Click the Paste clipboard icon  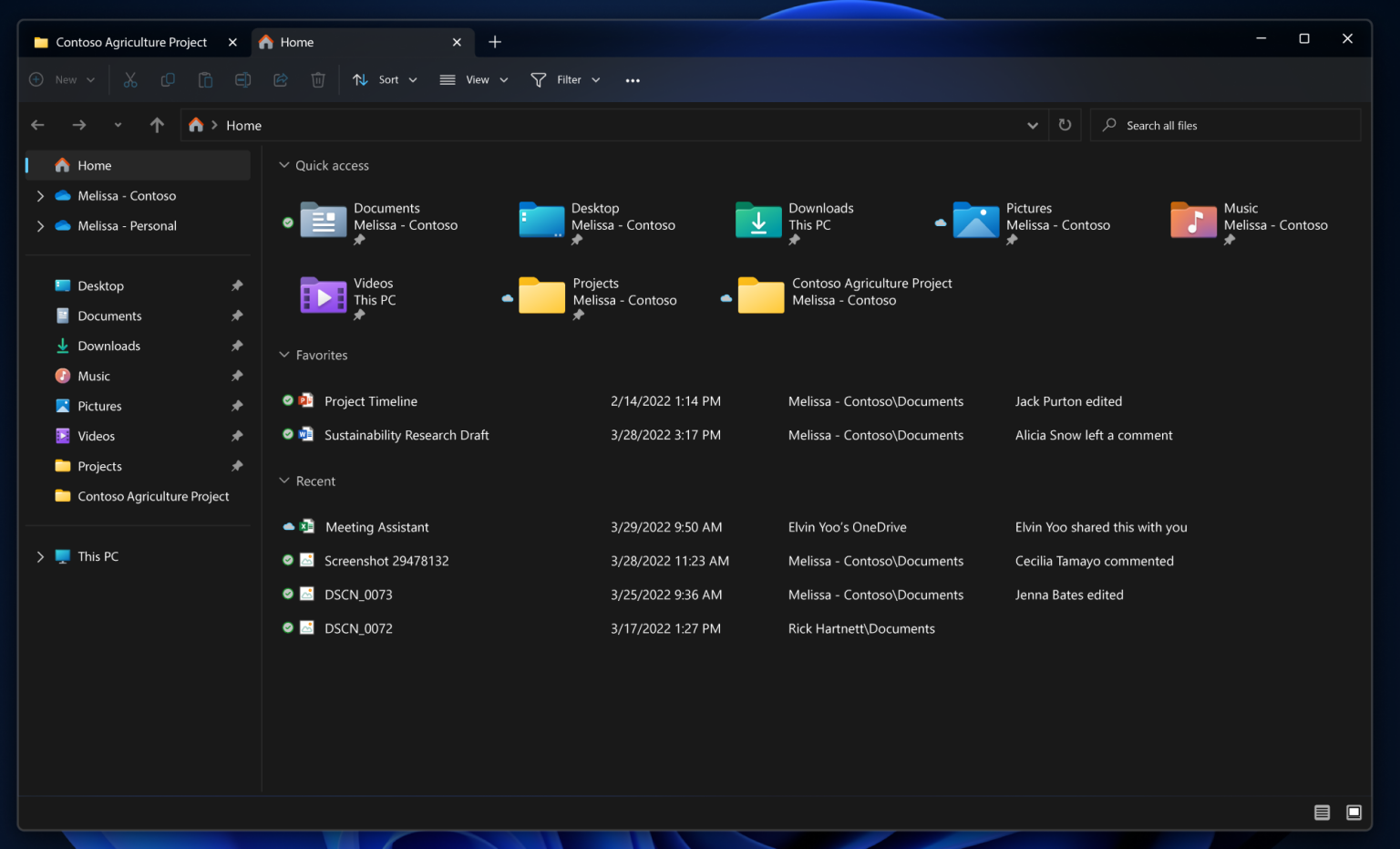tap(205, 80)
